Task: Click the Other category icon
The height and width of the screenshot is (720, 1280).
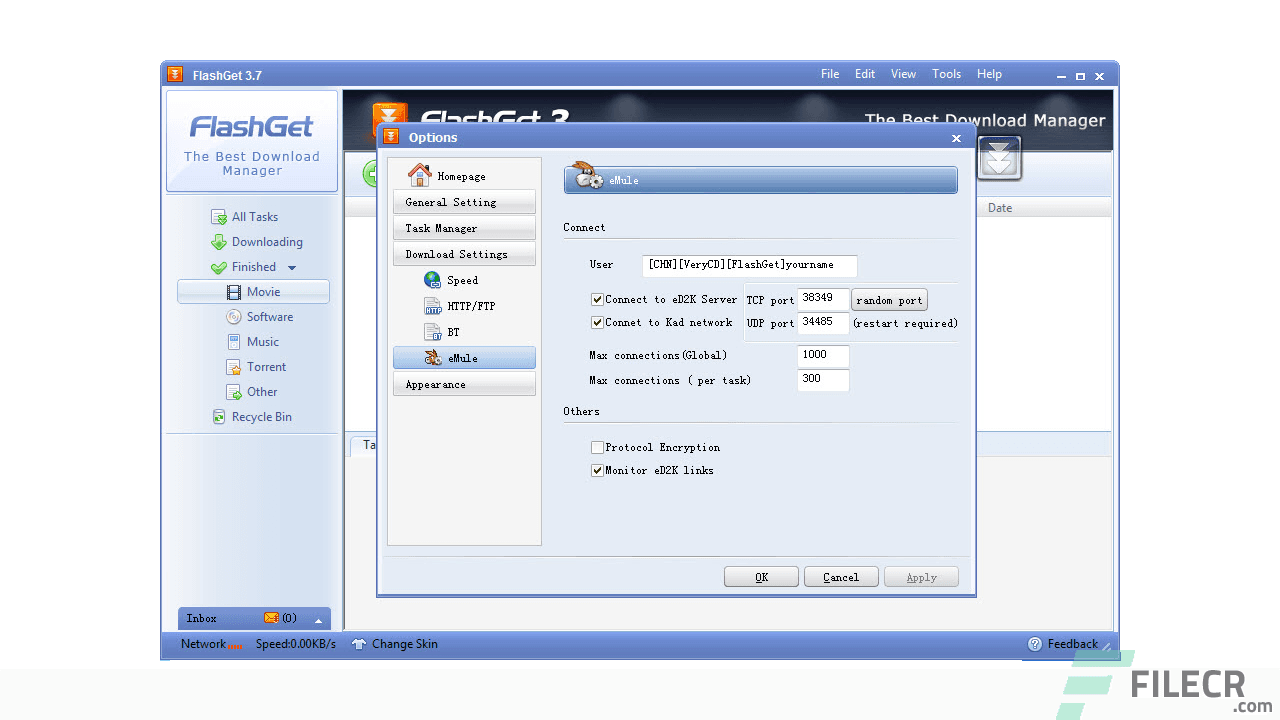Action: click(234, 392)
